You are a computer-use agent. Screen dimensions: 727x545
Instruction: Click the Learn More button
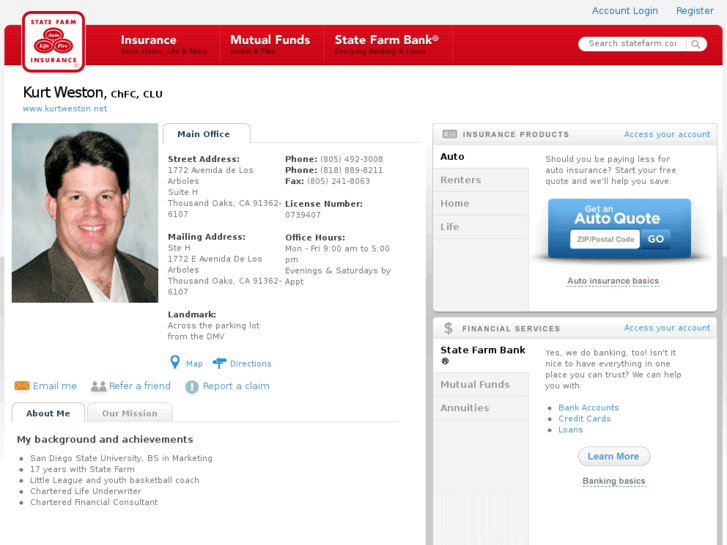click(614, 456)
